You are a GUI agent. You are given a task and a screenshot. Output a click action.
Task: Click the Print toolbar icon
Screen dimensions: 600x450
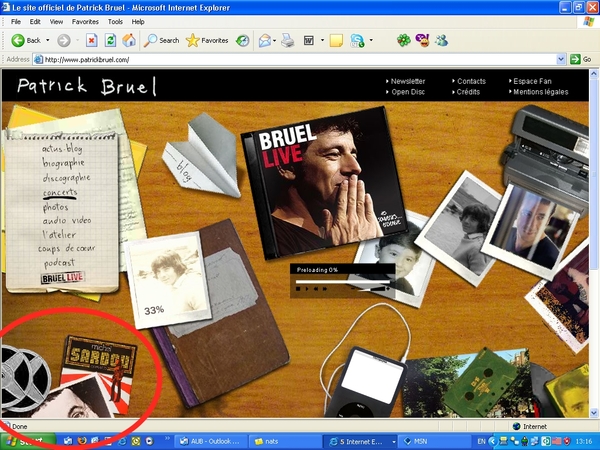click(x=288, y=40)
